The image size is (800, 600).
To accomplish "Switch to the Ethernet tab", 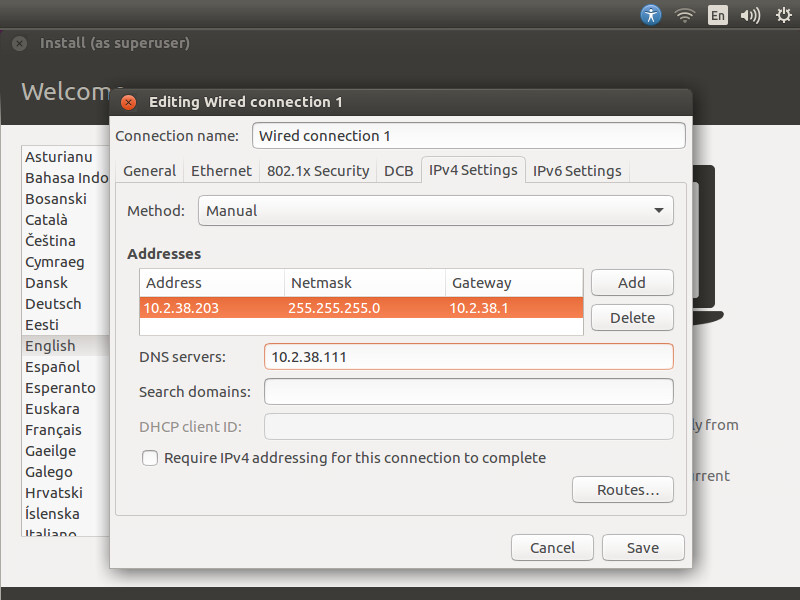I will (x=221, y=171).
